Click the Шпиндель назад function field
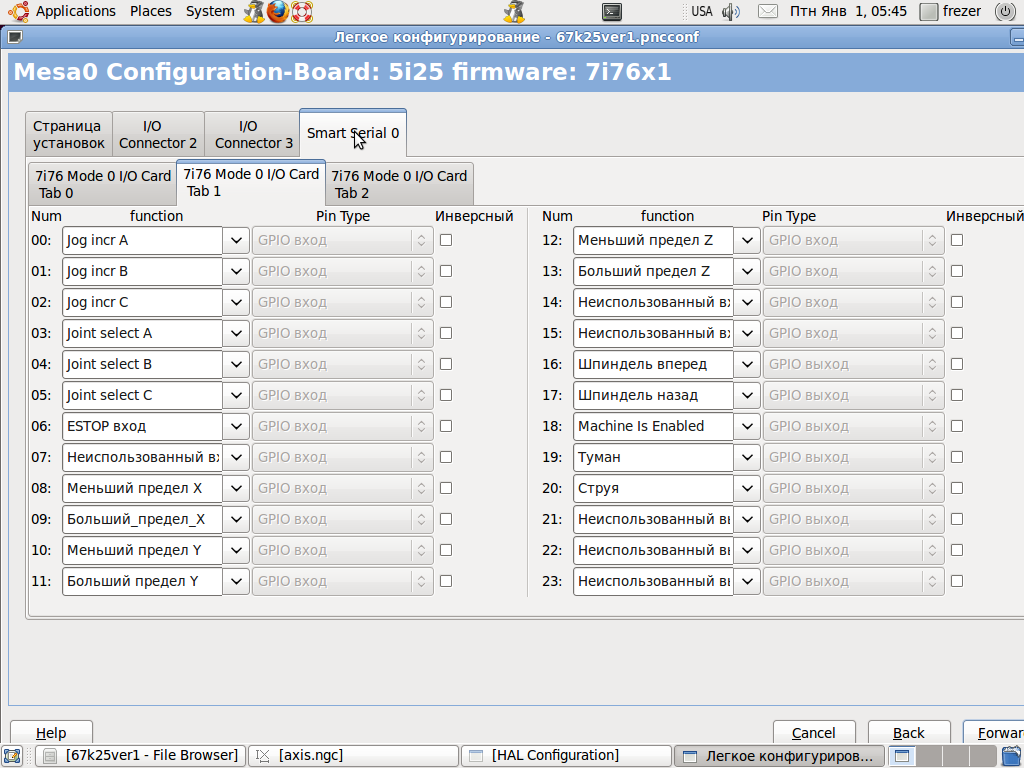 click(x=653, y=395)
